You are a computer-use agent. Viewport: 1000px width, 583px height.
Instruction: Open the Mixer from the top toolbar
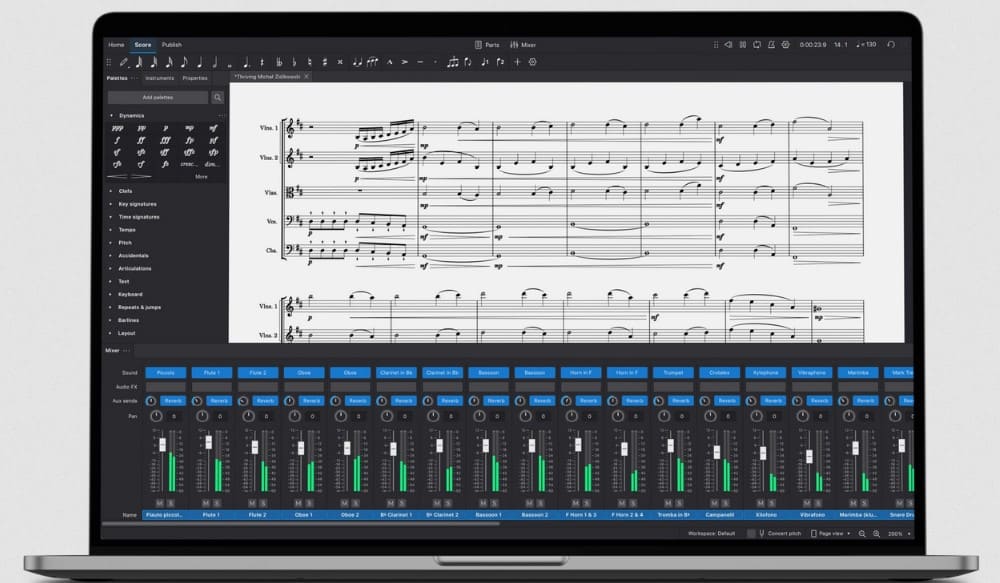(523, 45)
